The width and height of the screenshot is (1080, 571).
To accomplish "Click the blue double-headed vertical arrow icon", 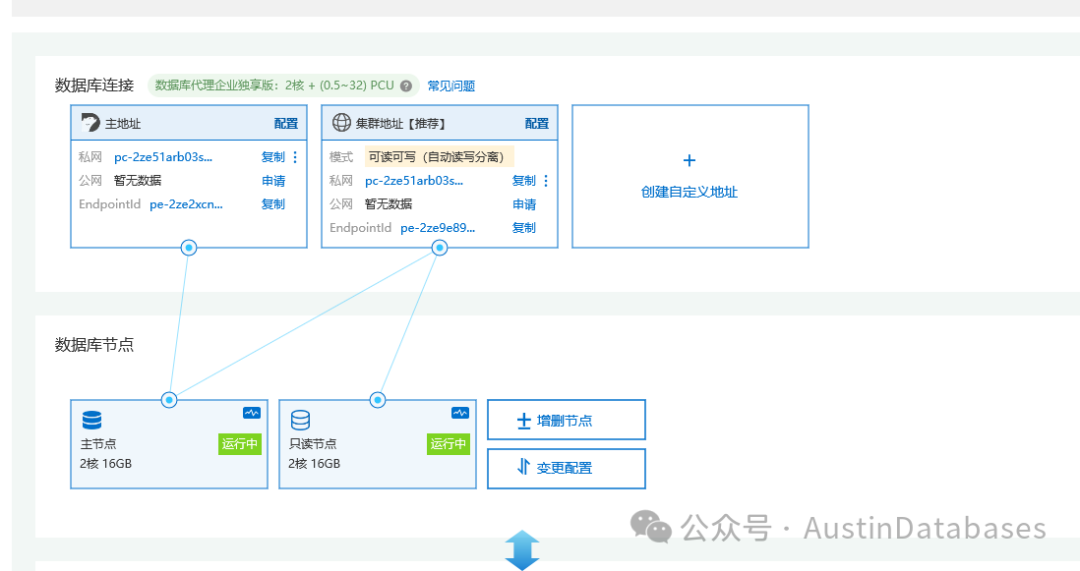I will [522, 550].
